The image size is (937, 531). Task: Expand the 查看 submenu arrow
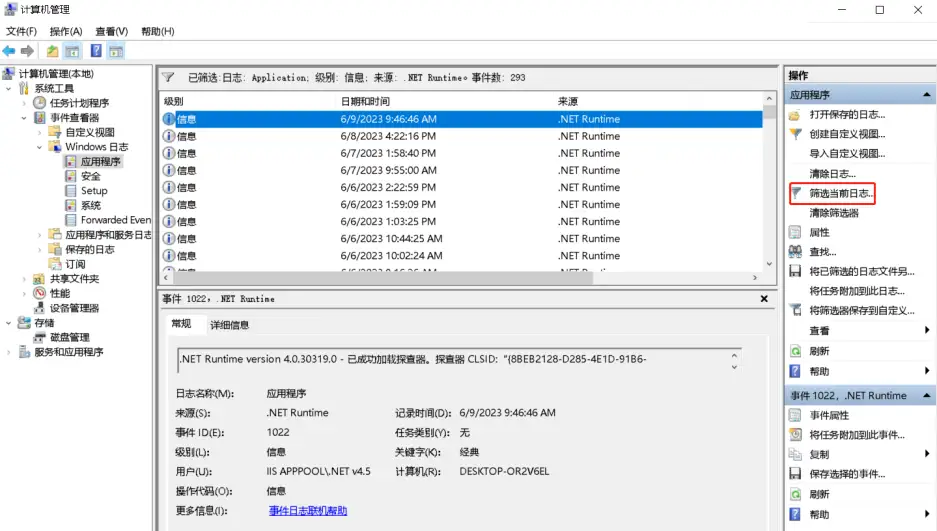click(926, 331)
